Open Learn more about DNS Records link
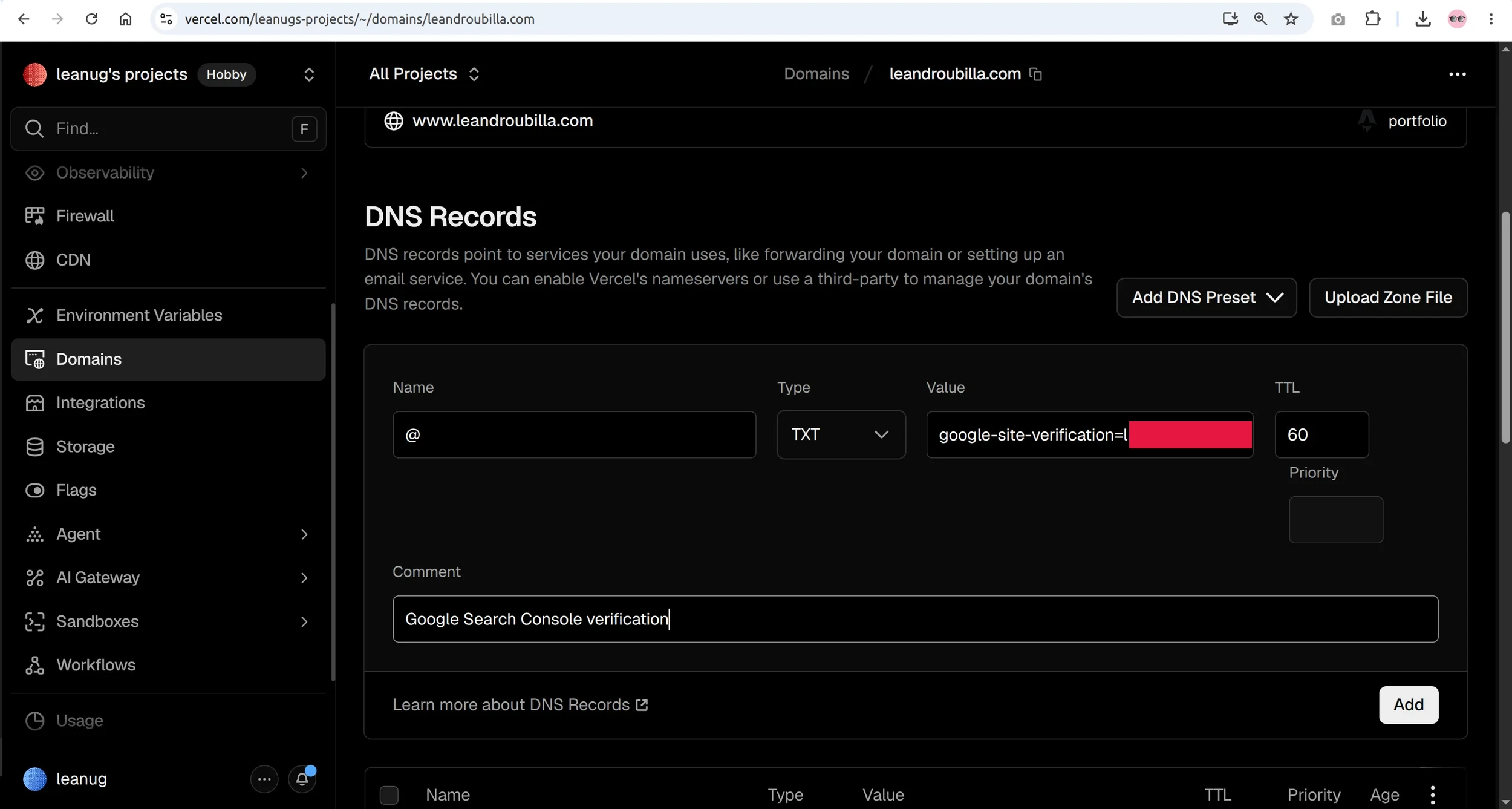Image resolution: width=1512 pixels, height=809 pixels. [x=520, y=704]
